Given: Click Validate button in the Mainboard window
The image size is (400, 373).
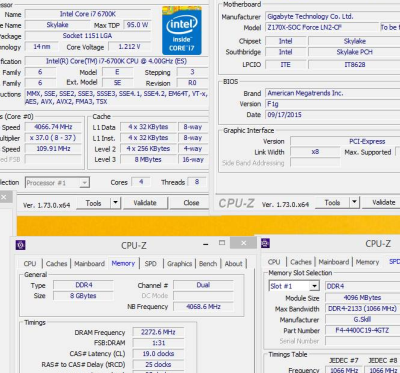Looking at the screenshot, I should (383, 202).
